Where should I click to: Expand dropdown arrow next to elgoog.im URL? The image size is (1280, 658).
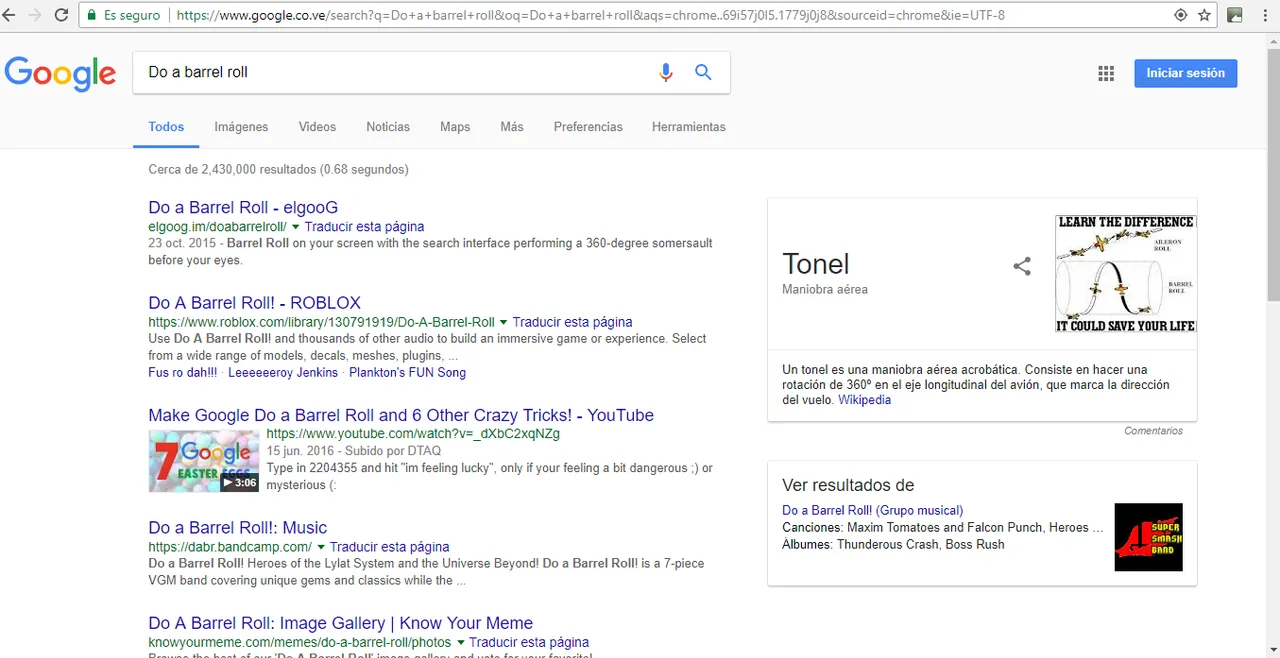[296, 227]
